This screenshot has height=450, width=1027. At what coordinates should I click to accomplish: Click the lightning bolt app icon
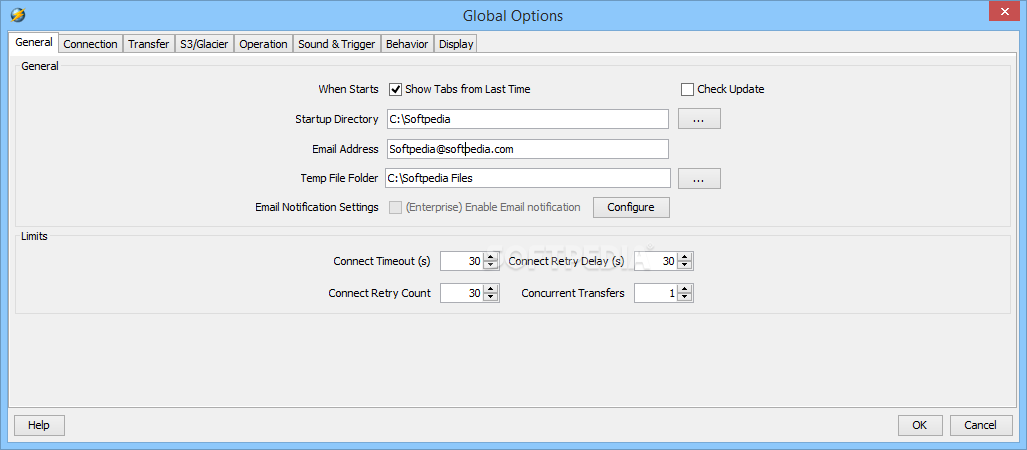pyautogui.click(x=17, y=15)
